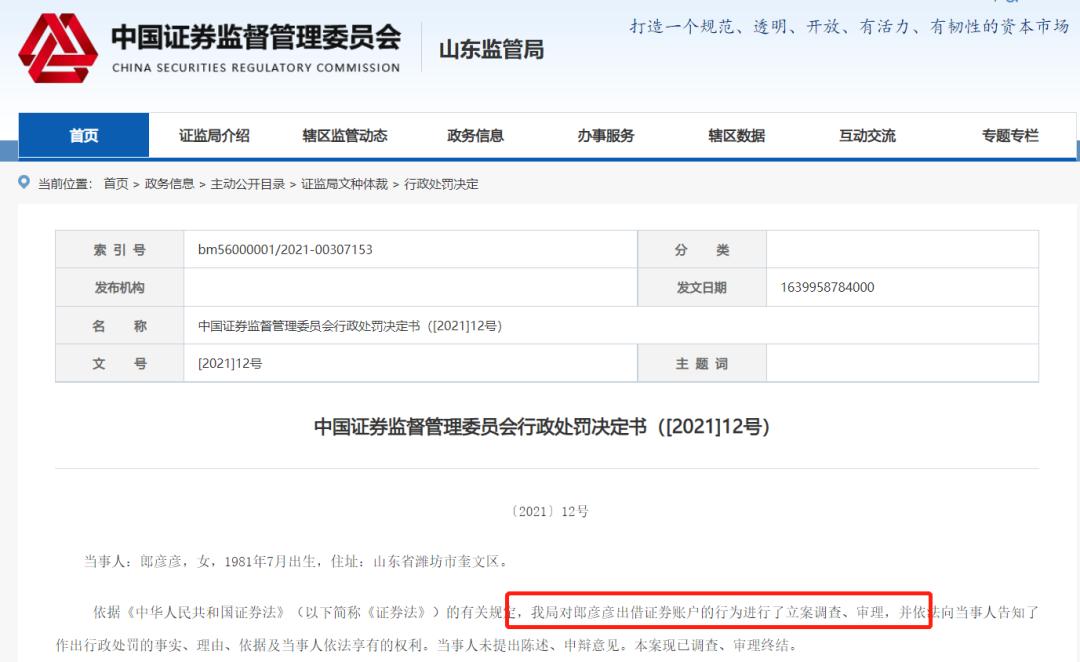The height and width of the screenshot is (662, 1080).
Task: Click the location pin icon in breadcrumb
Action: 24,182
